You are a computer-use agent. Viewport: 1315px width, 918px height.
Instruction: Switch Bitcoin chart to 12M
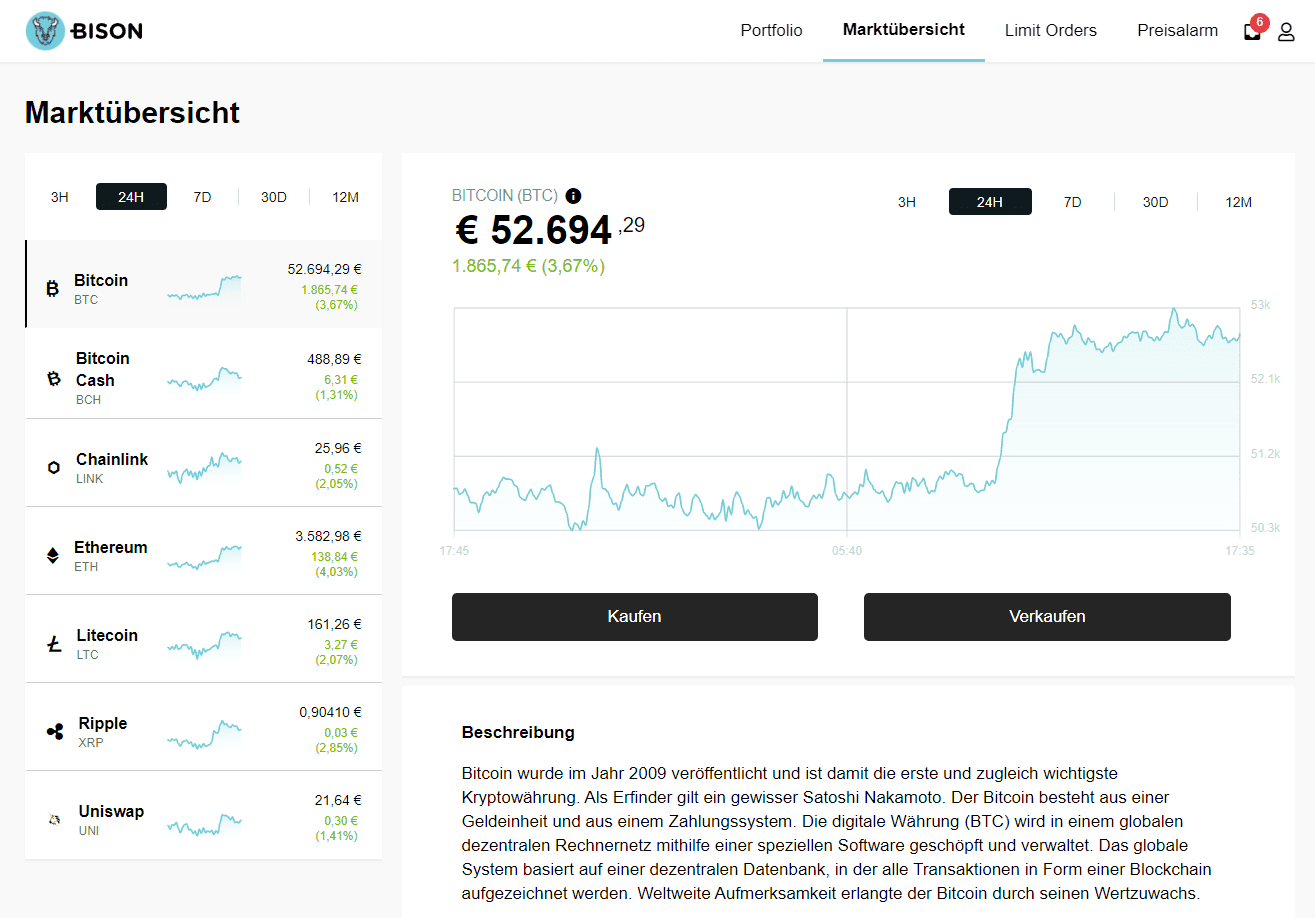coord(1239,202)
